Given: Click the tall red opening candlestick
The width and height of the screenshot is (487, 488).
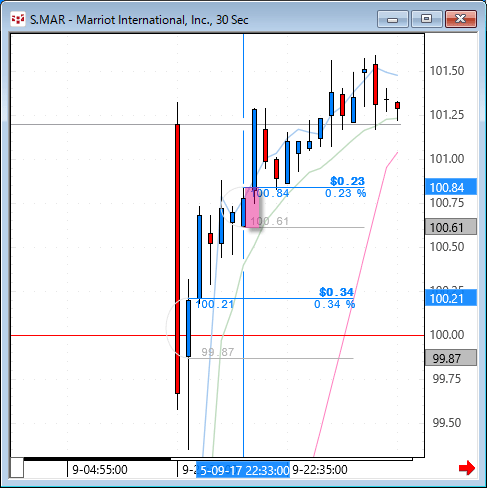Looking at the screenshot, I should 177,259.
